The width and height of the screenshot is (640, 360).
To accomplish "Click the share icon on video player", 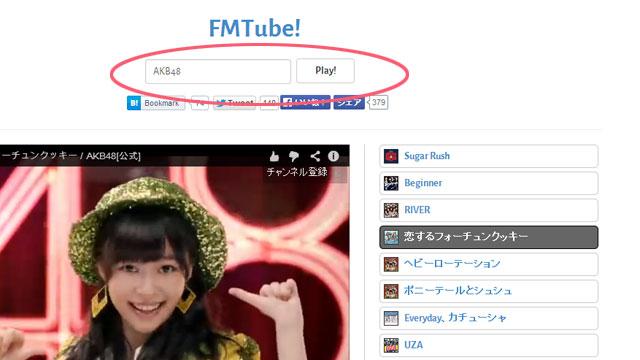I will (x=315, y=156).
